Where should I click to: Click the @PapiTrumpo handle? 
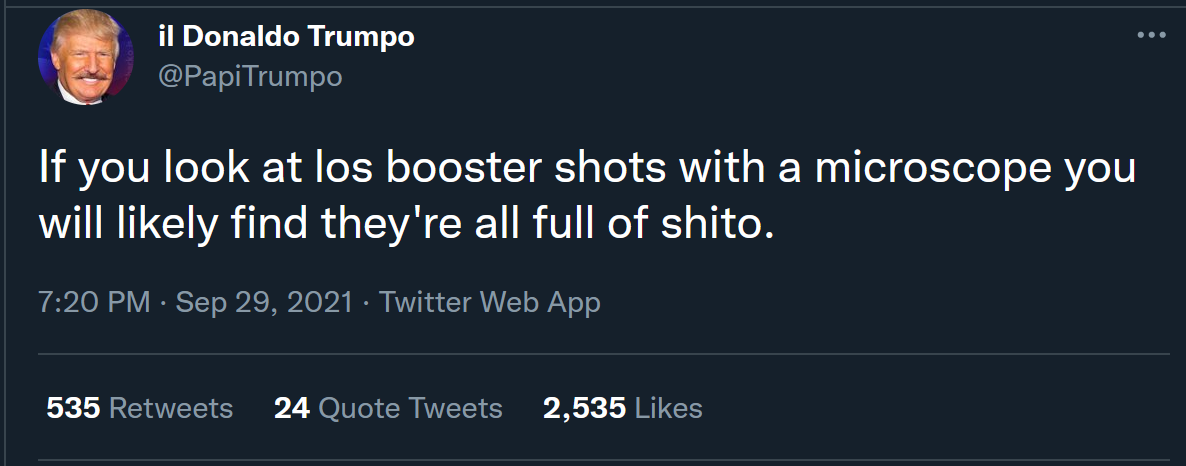pos(250,76)
